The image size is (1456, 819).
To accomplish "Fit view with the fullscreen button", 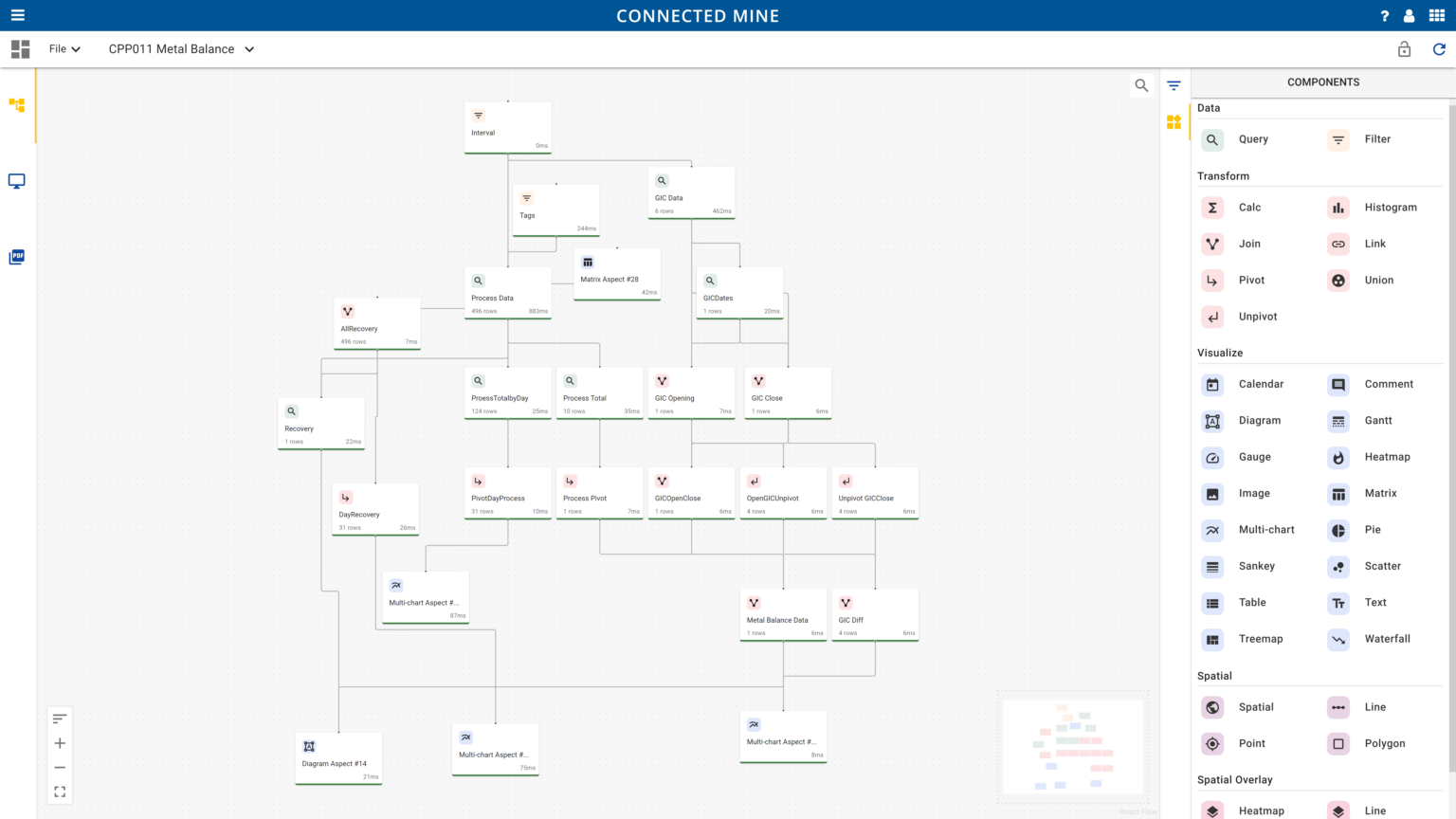I will tap(60, 792).
